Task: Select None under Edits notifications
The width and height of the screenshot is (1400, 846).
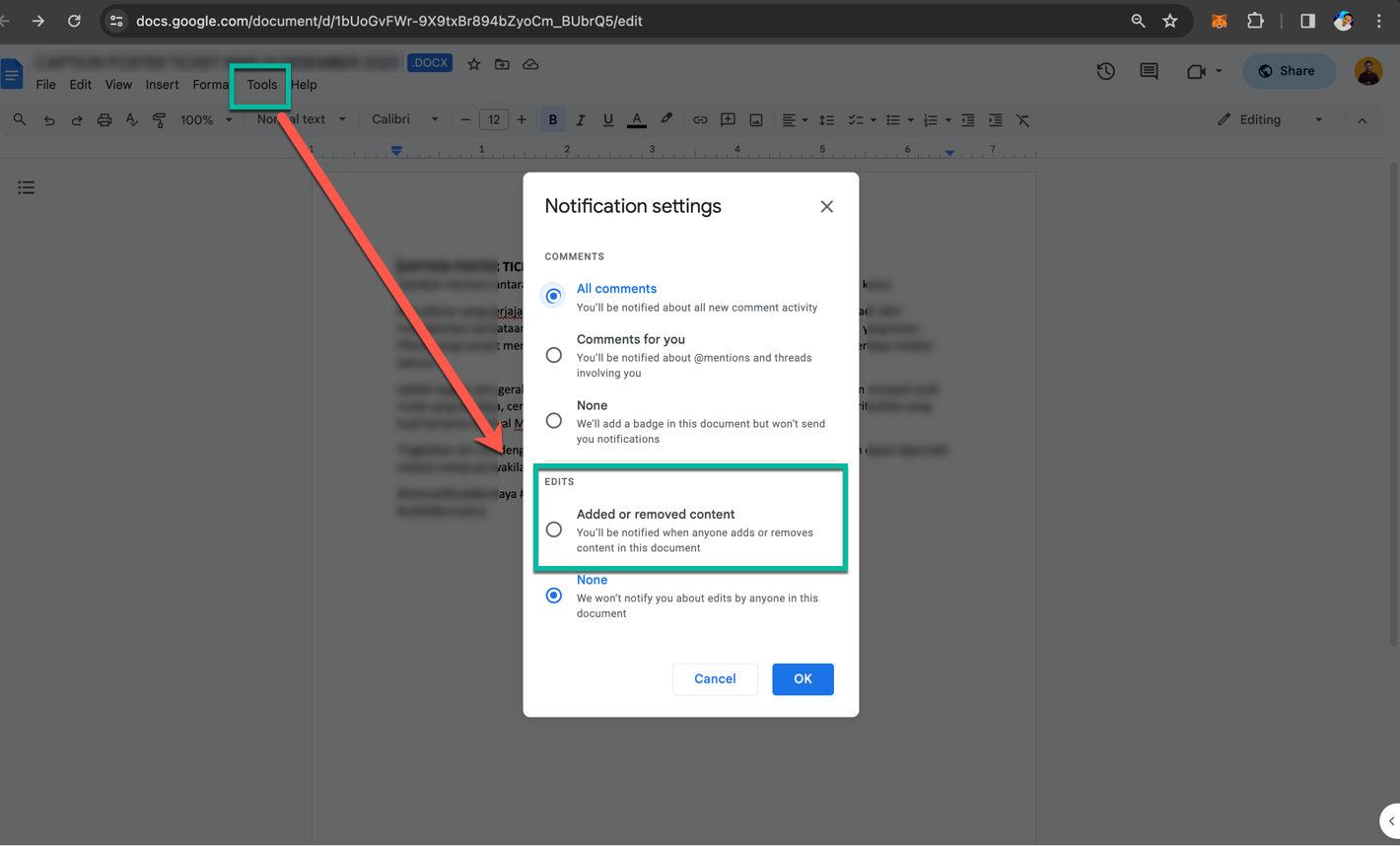Action: point(553,595)
